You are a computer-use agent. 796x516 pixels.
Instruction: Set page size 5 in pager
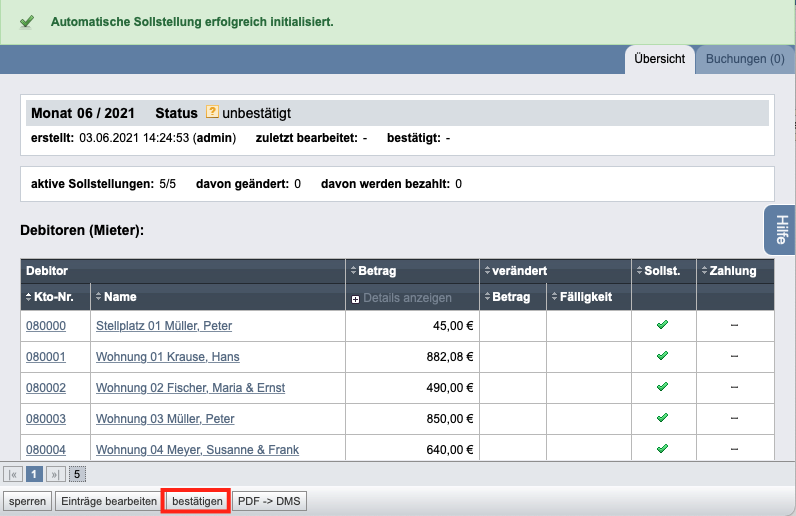point(77,474)
